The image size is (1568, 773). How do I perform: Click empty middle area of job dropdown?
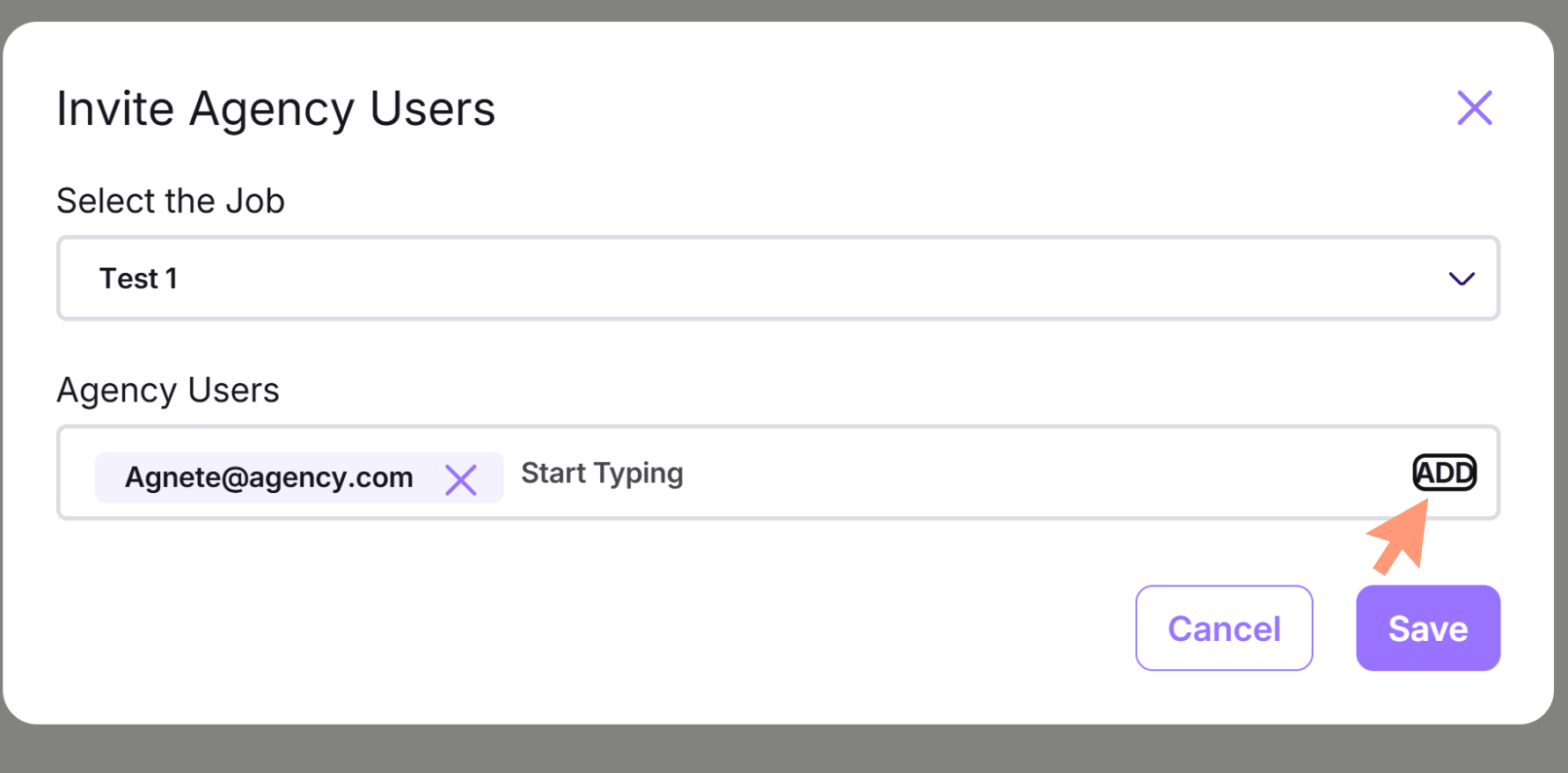click(792, 278)
